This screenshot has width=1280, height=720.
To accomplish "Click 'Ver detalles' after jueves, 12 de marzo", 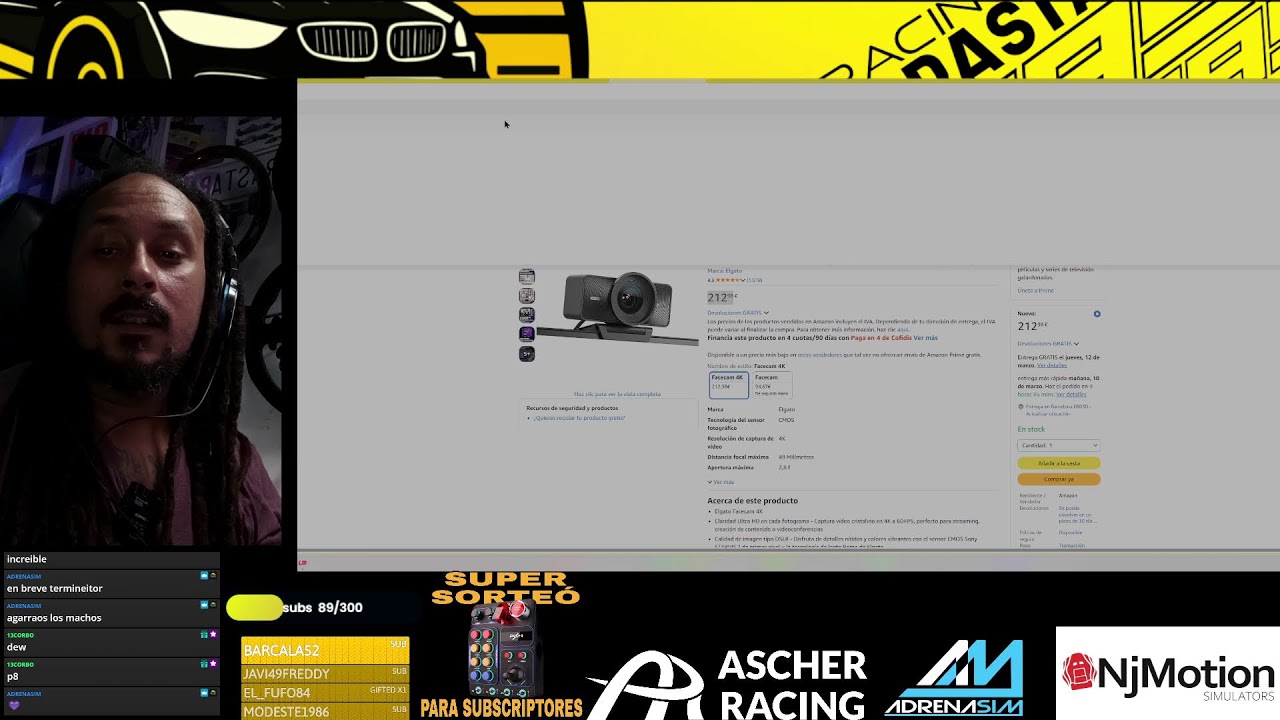I will [x=1052, y=366].
